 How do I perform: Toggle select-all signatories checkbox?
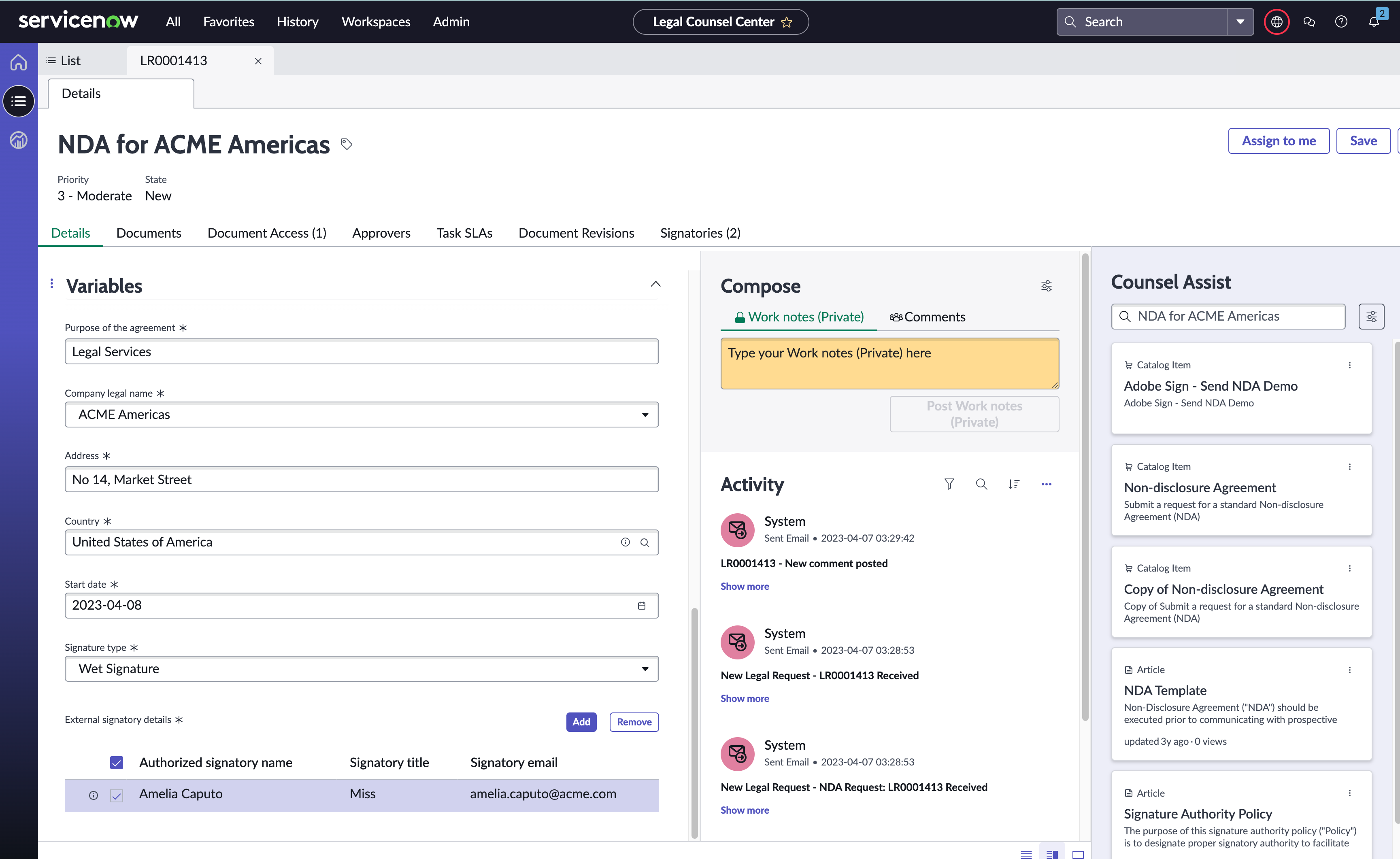click(117, 763)
